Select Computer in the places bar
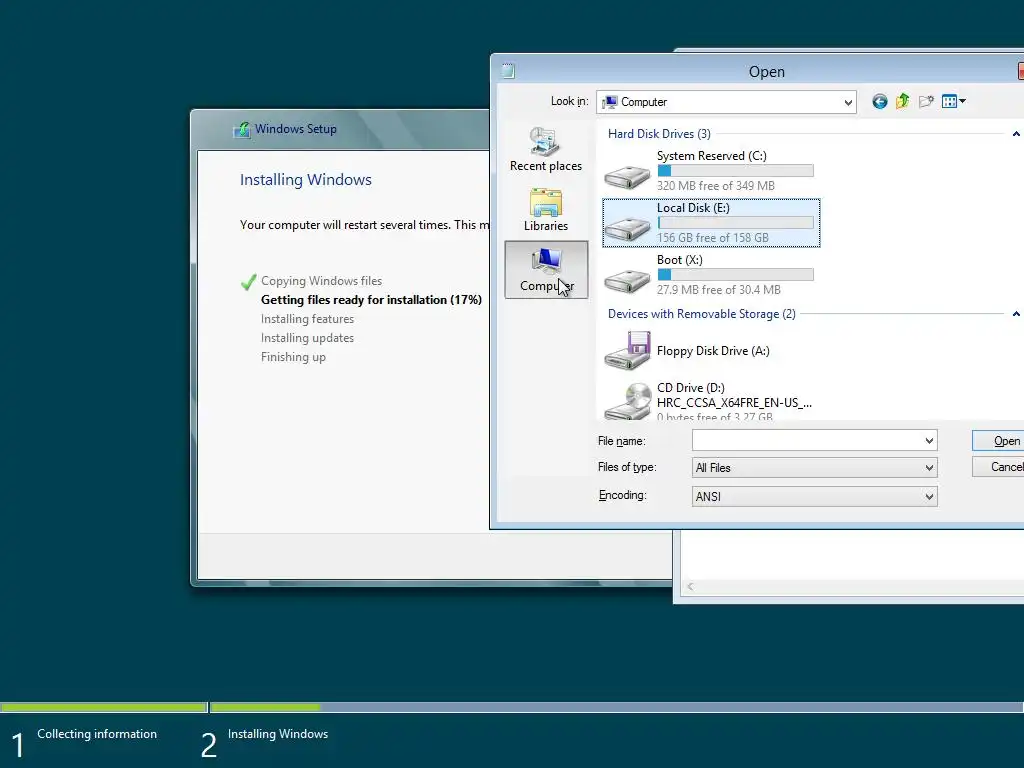Viewport: 1024px width, 768px height. click(x=546, y=270)
